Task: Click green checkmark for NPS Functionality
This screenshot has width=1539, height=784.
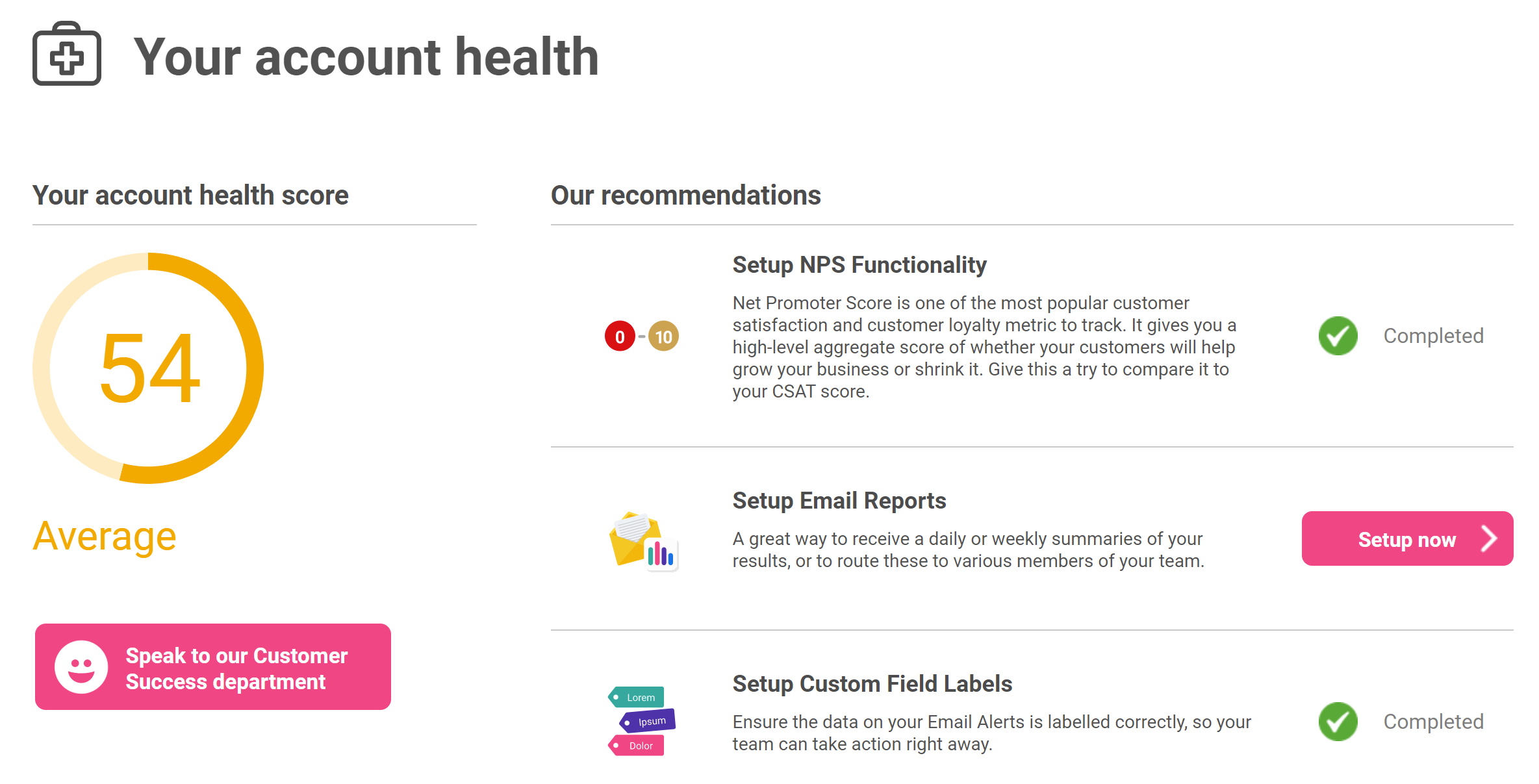Action: coord(1338,336)
